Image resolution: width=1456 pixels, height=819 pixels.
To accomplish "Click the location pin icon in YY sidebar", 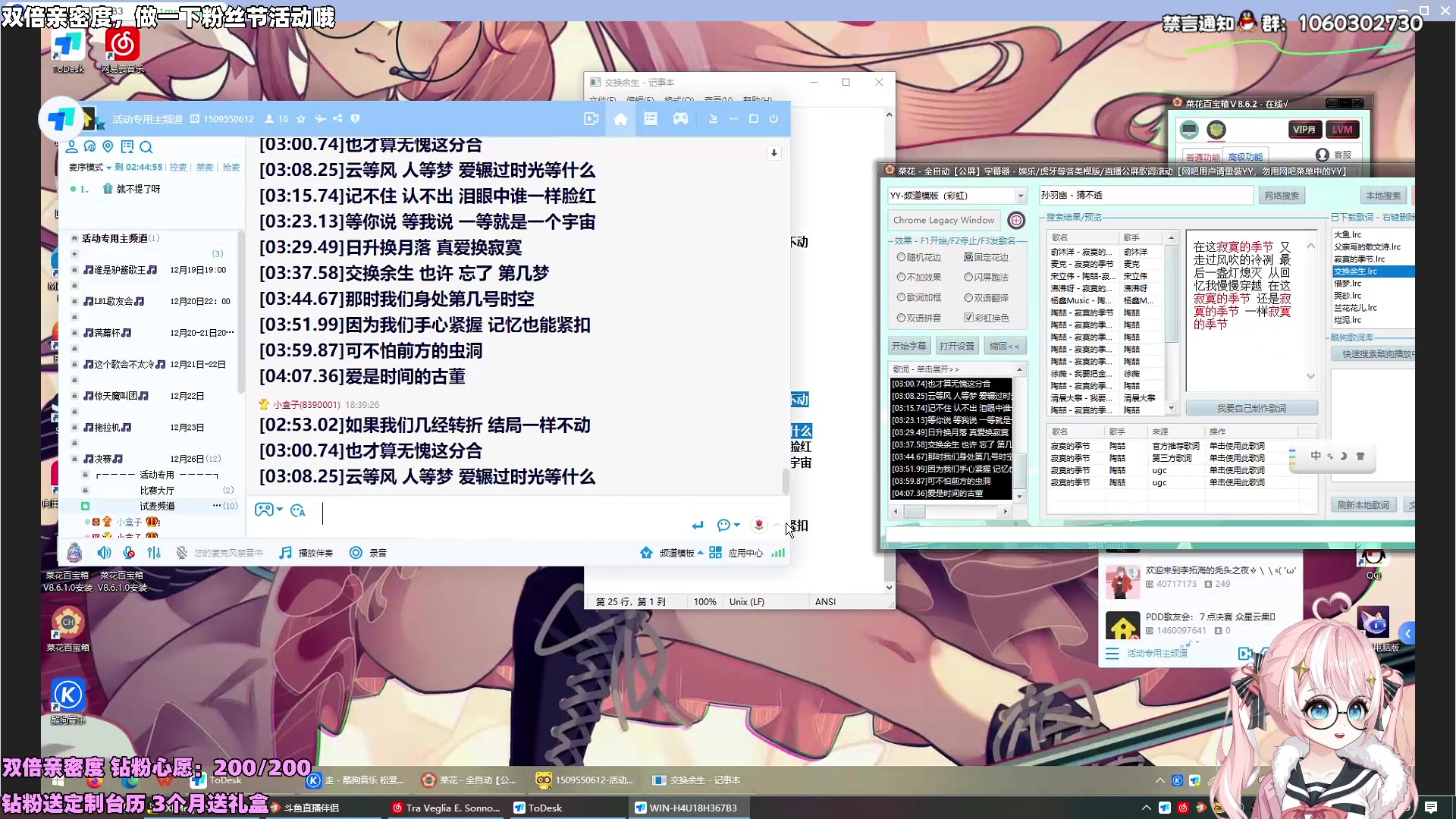I will pos(108,146).
